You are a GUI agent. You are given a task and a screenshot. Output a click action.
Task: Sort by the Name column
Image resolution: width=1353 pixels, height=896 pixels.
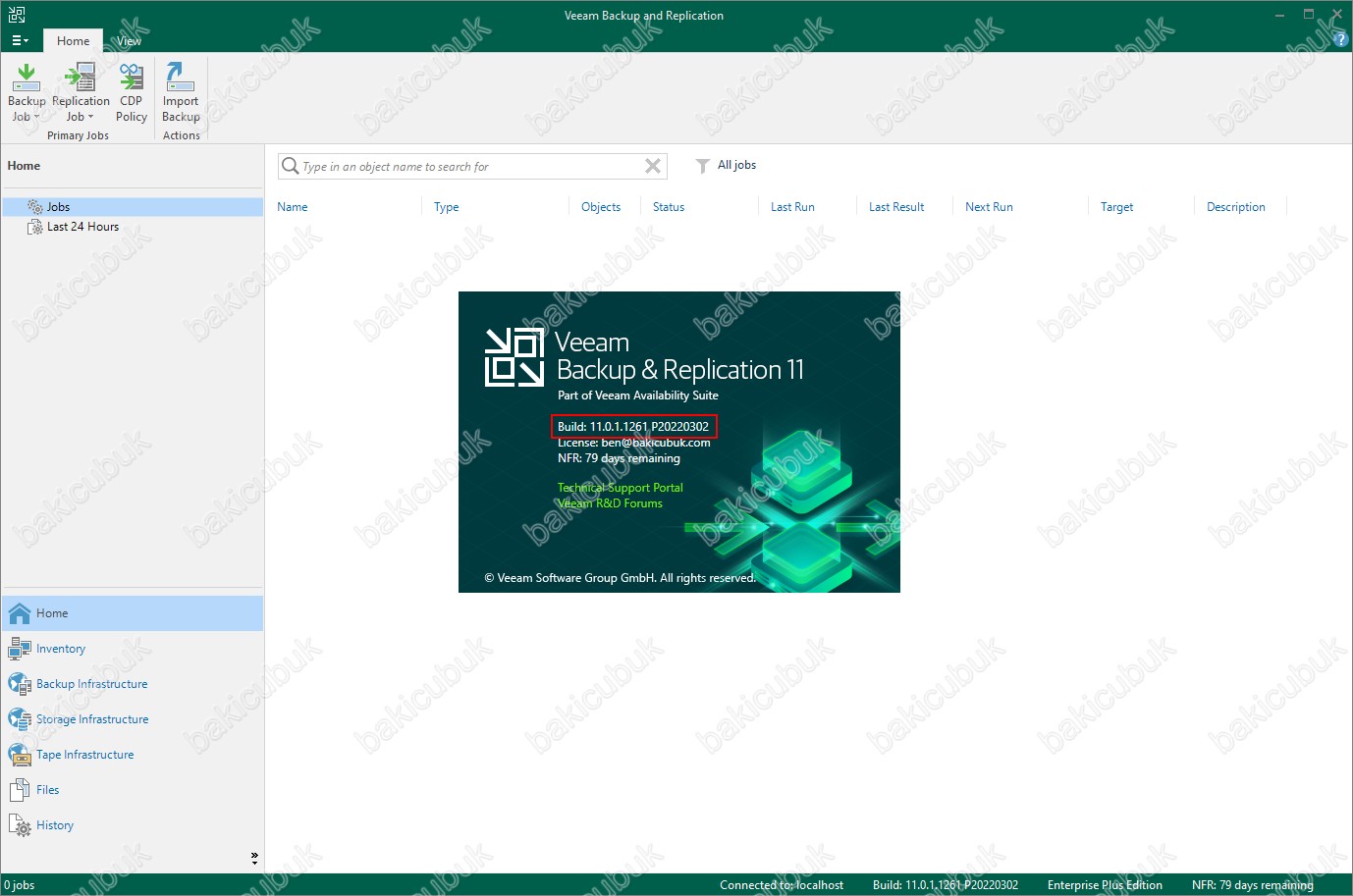click(293, 207)
